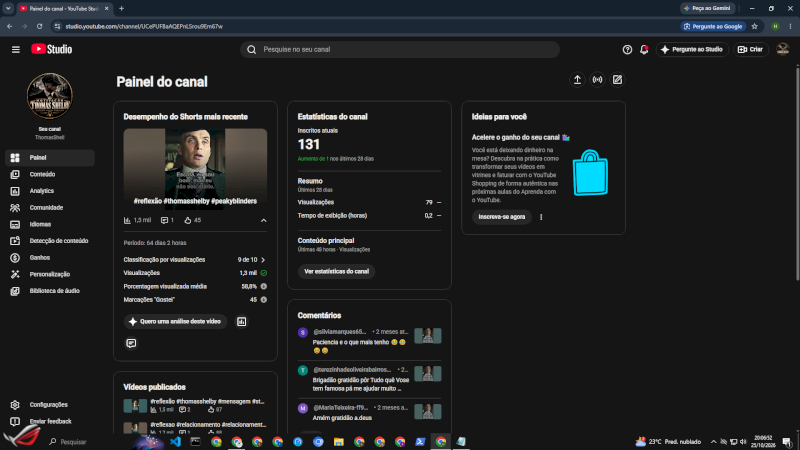Screen dimensions: 800x450
Task: Open the latest Shorts video thumbnail
Action: coord(195,169)
